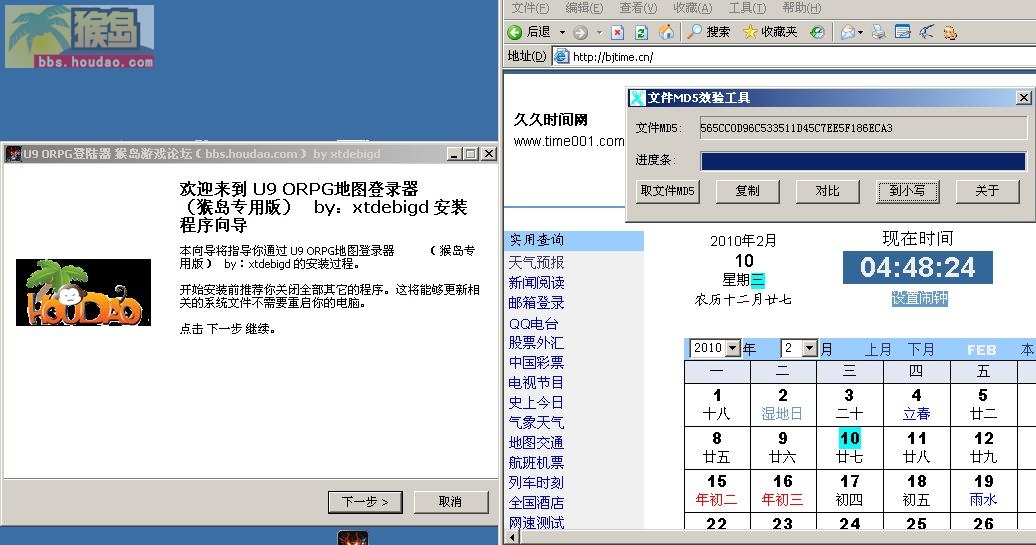The width and height of the screenshot is (1036, 545).
Task: Click the bird-shaped toolbar icon
Action: (926, 32)
